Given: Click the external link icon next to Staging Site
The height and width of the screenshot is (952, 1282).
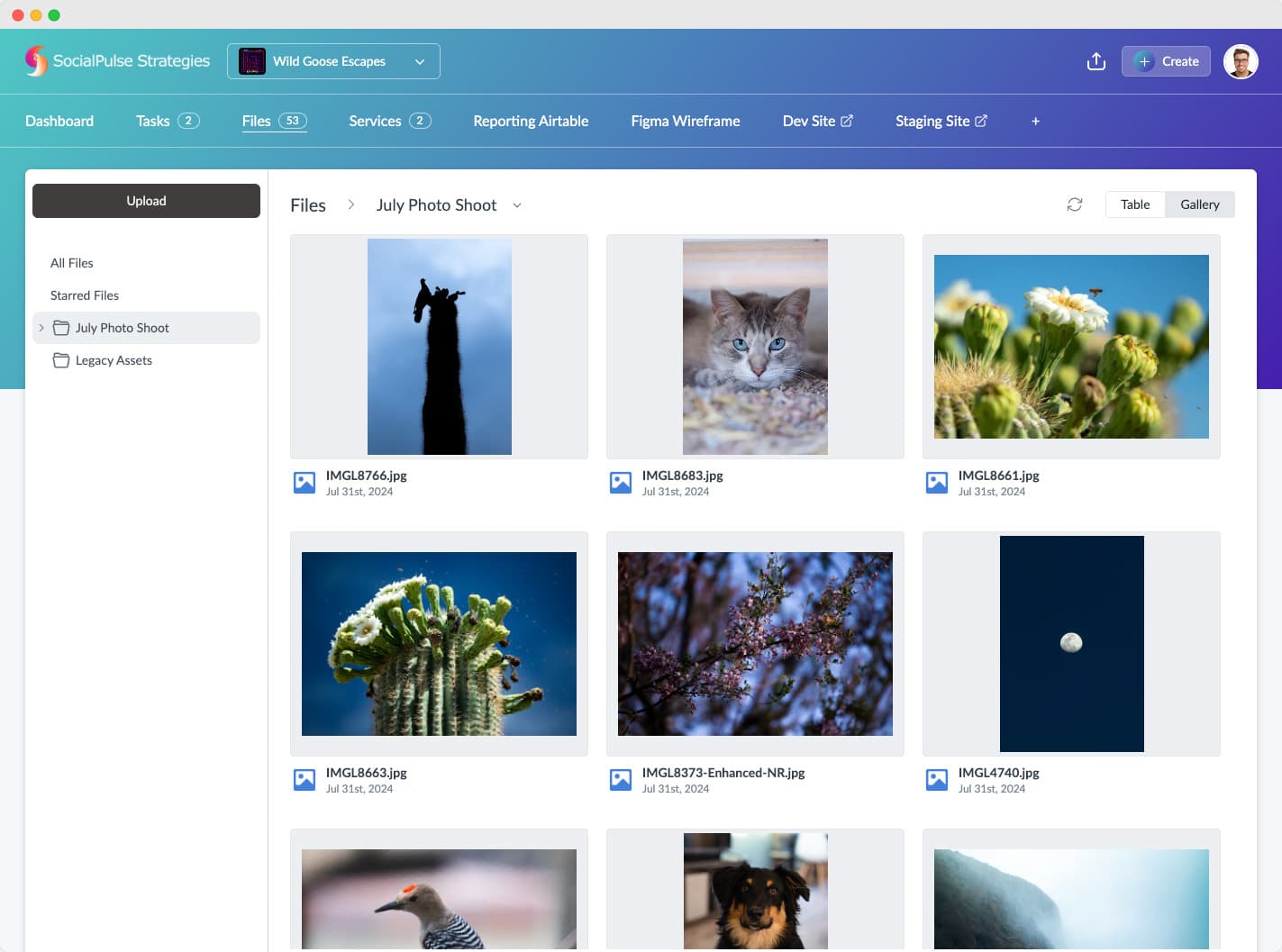Looking at the screenshot, I should click(x=981, y=121).
